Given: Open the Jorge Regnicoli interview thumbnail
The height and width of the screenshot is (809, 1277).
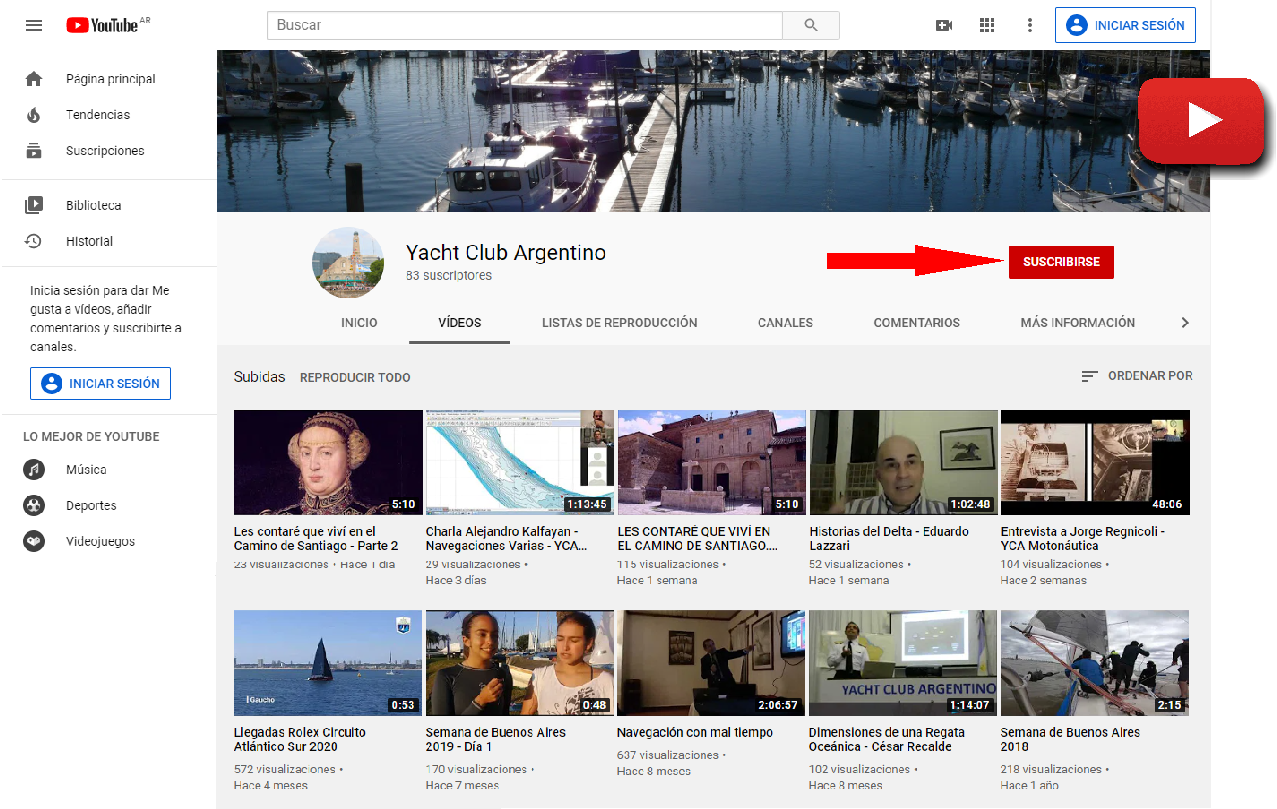Looking at the screenshot, I should click(1095, 462).
